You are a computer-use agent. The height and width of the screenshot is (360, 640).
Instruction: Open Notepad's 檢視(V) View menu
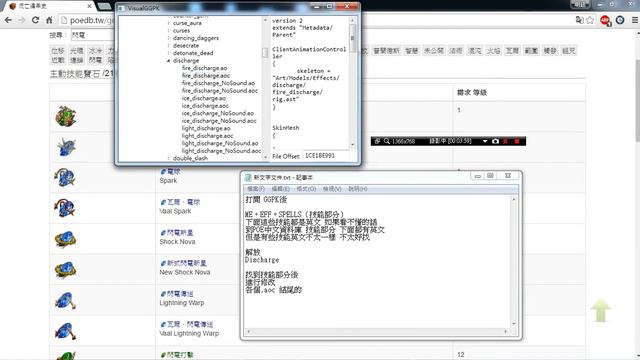332,189
